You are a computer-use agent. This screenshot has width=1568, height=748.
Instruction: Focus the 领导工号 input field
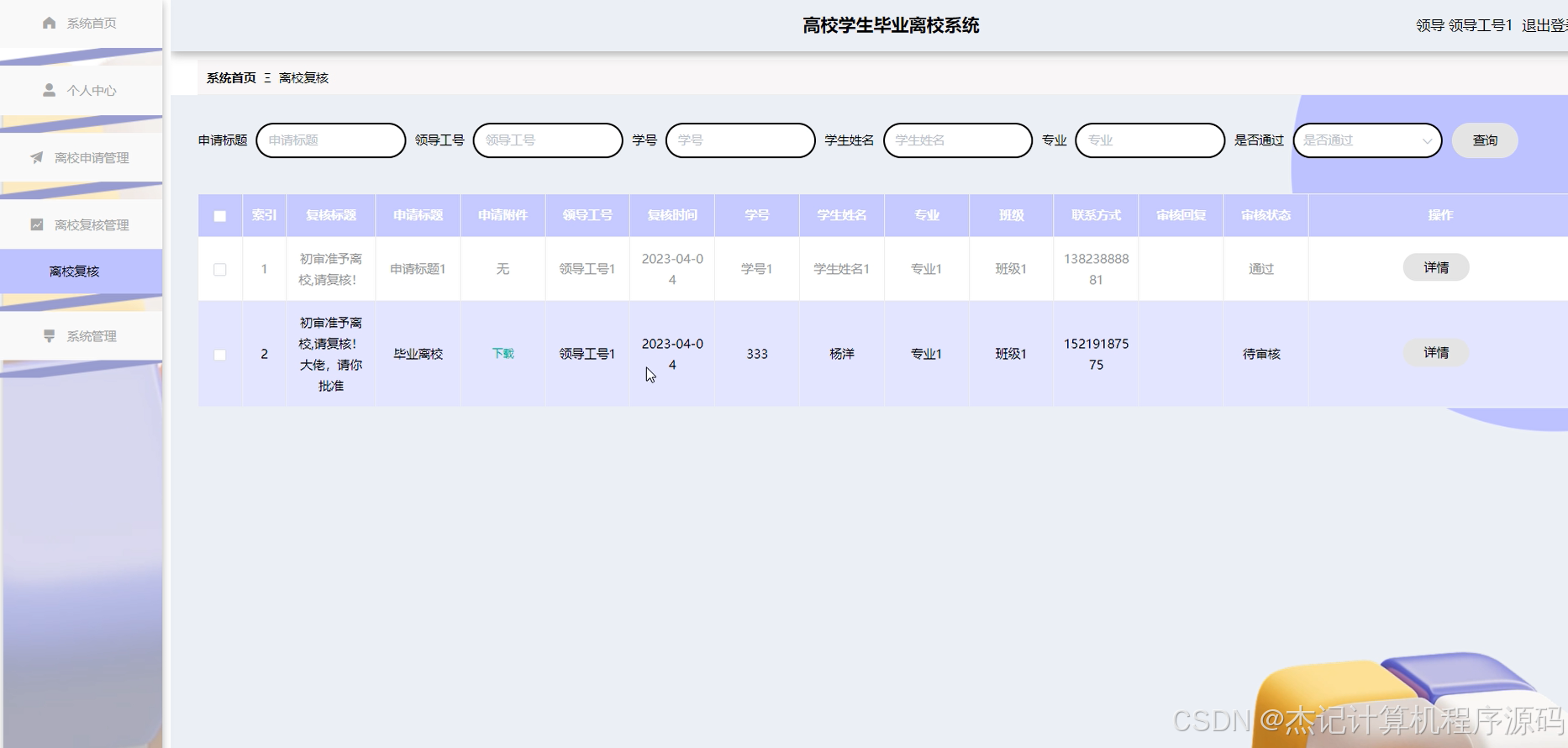[x=548, y=140]
